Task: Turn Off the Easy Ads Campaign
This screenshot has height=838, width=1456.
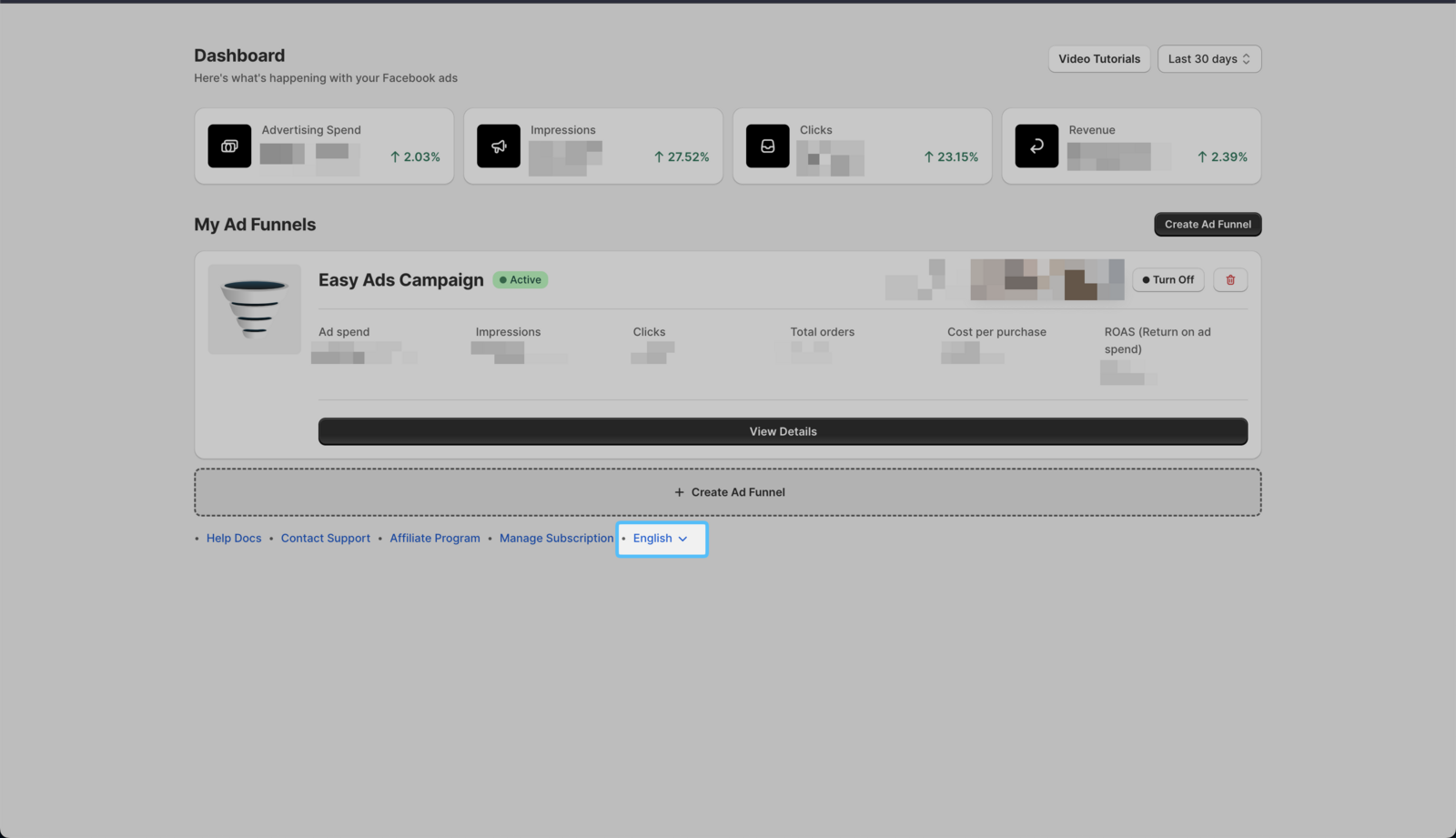Action: (1168, 280)
